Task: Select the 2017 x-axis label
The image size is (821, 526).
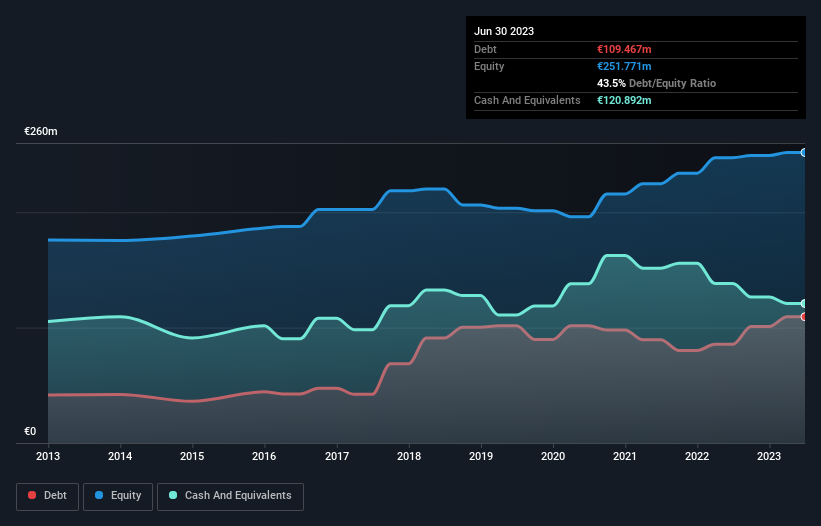Action: (x=337, y=456)
